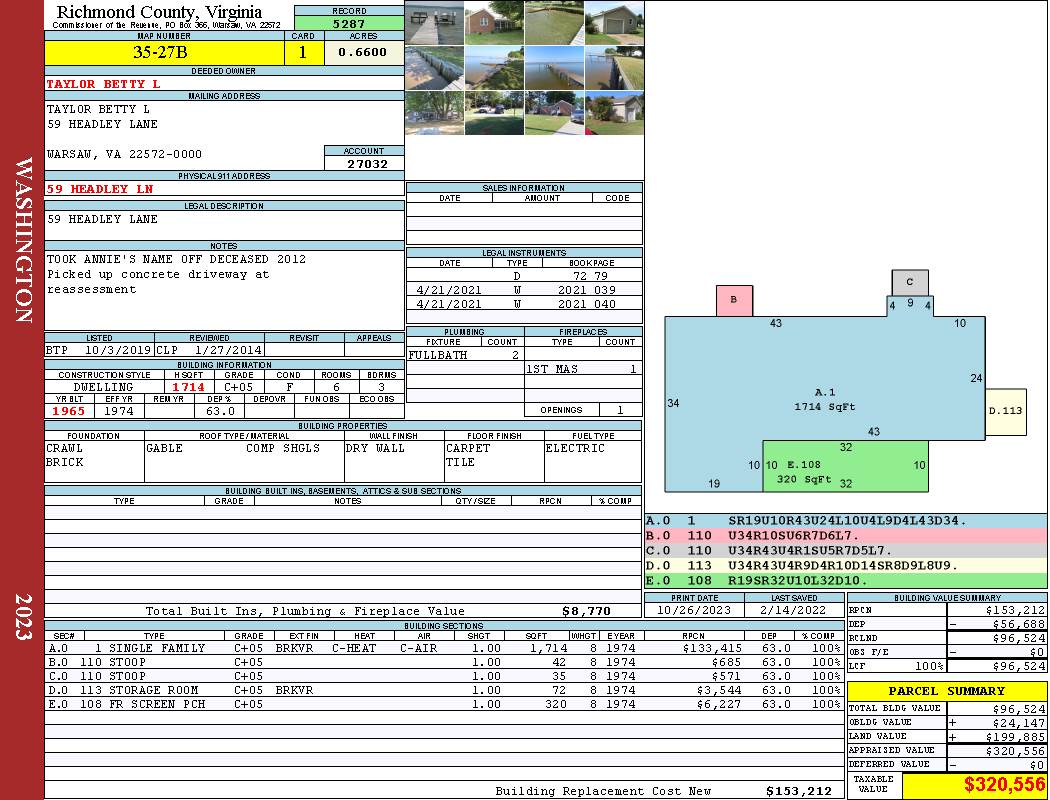The width and height of the screenshot is (1050, 800).
Task: Select the B.0 legend row with pink highlight
Action: (845, 536)
